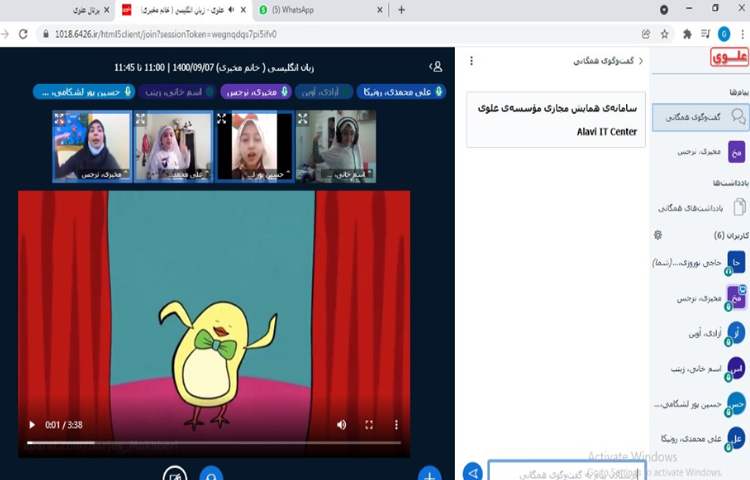Open the گفت‌وگوی همگانی public chat item
Screen dimensions: 750x480
[x=700, y=117]
